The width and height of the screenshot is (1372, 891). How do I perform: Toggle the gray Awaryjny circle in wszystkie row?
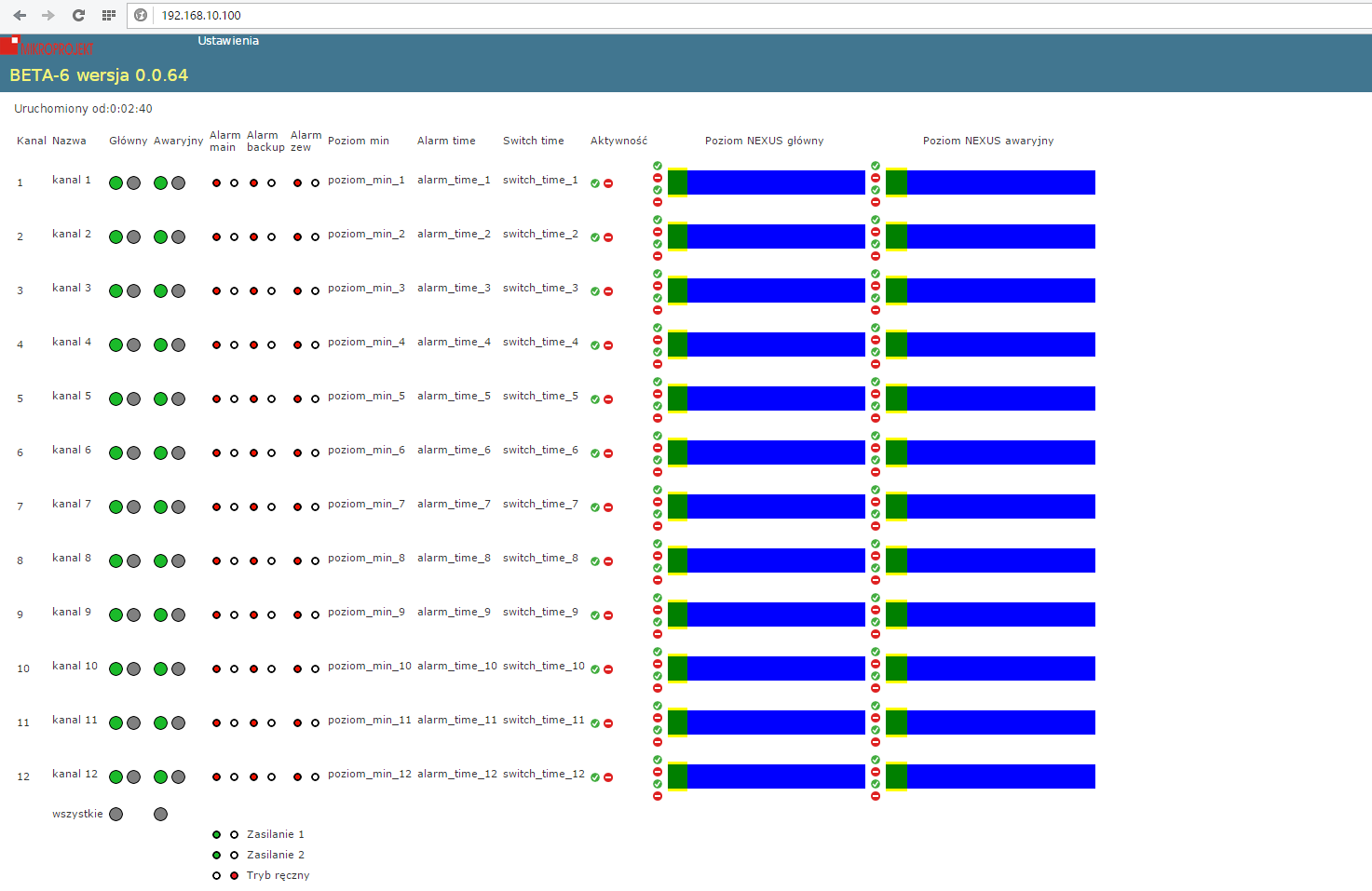[161, 815]
